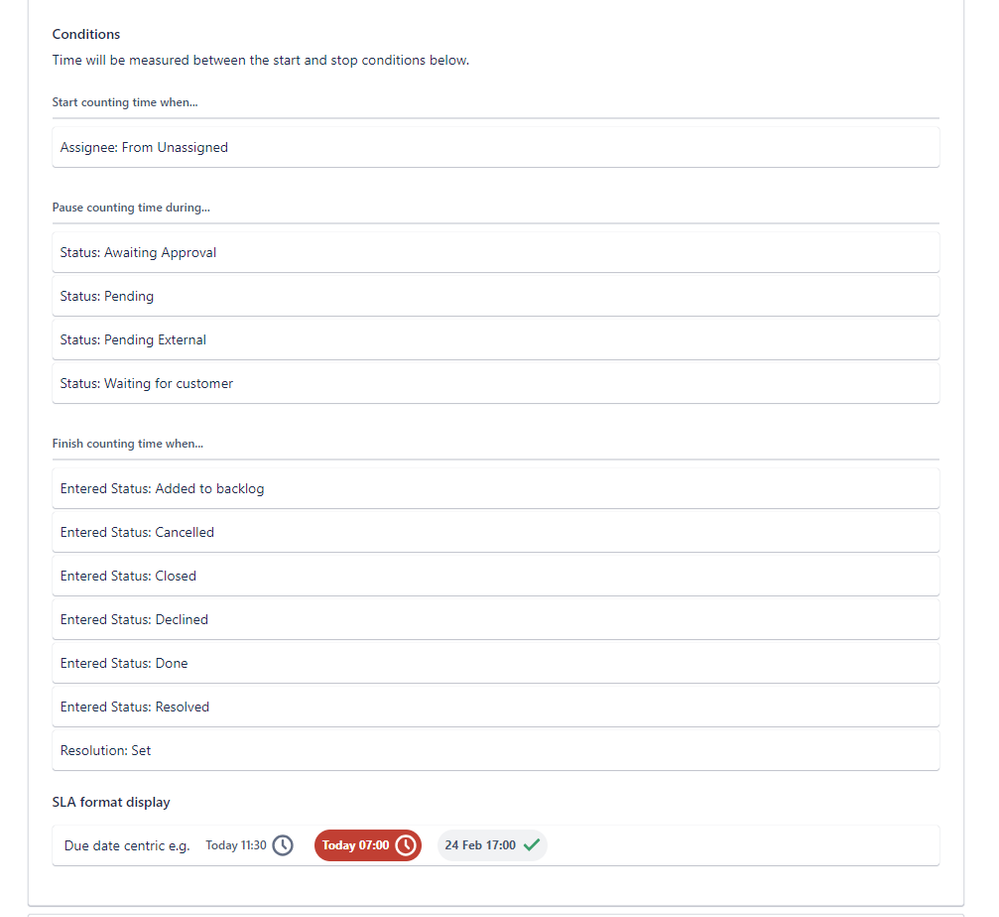Click Entered Status: Resolved finish condition
The height and width of the screenshot is (917, 999).
496,706
